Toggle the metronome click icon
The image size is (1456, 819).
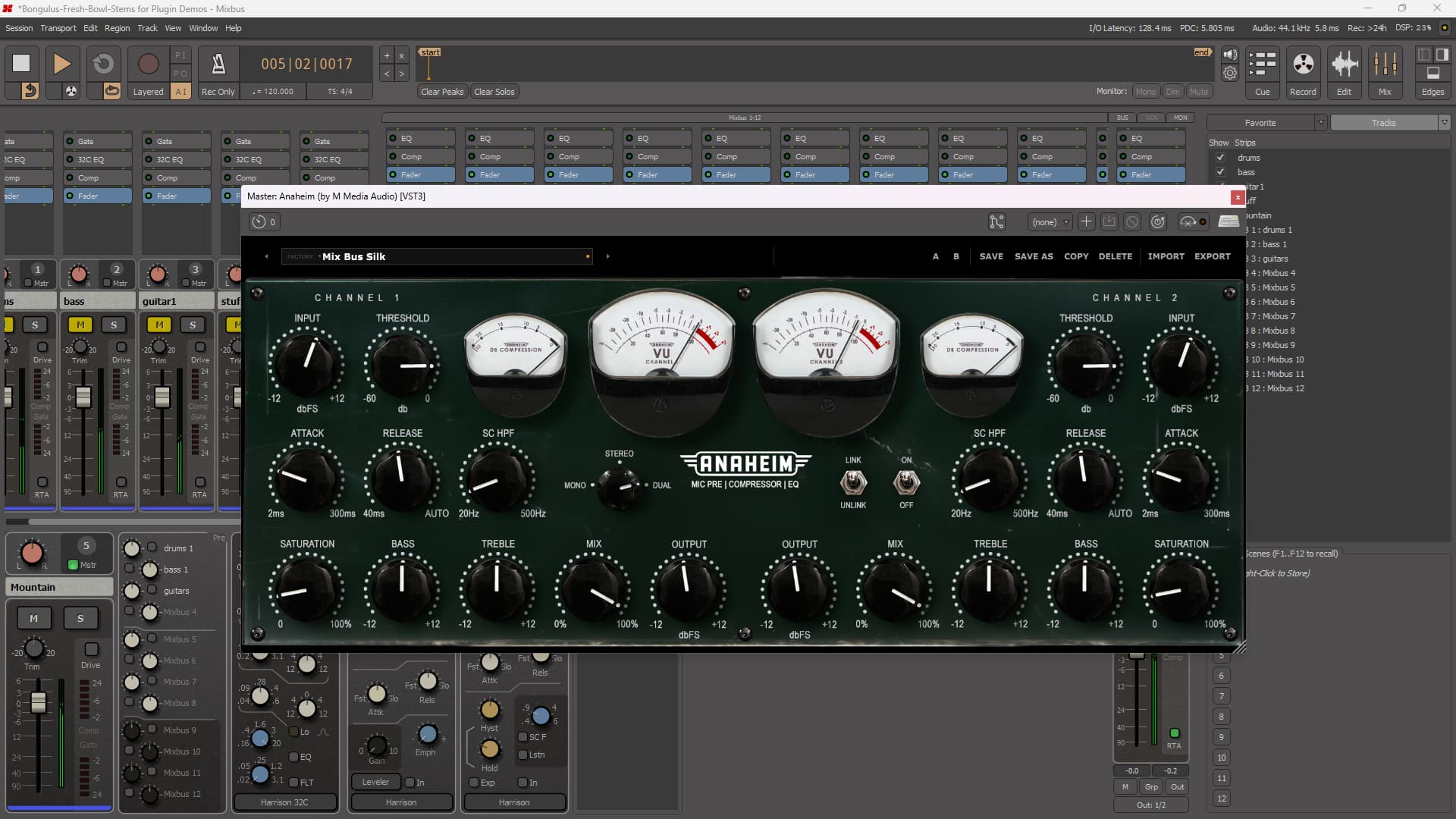[x=218, y=64]
